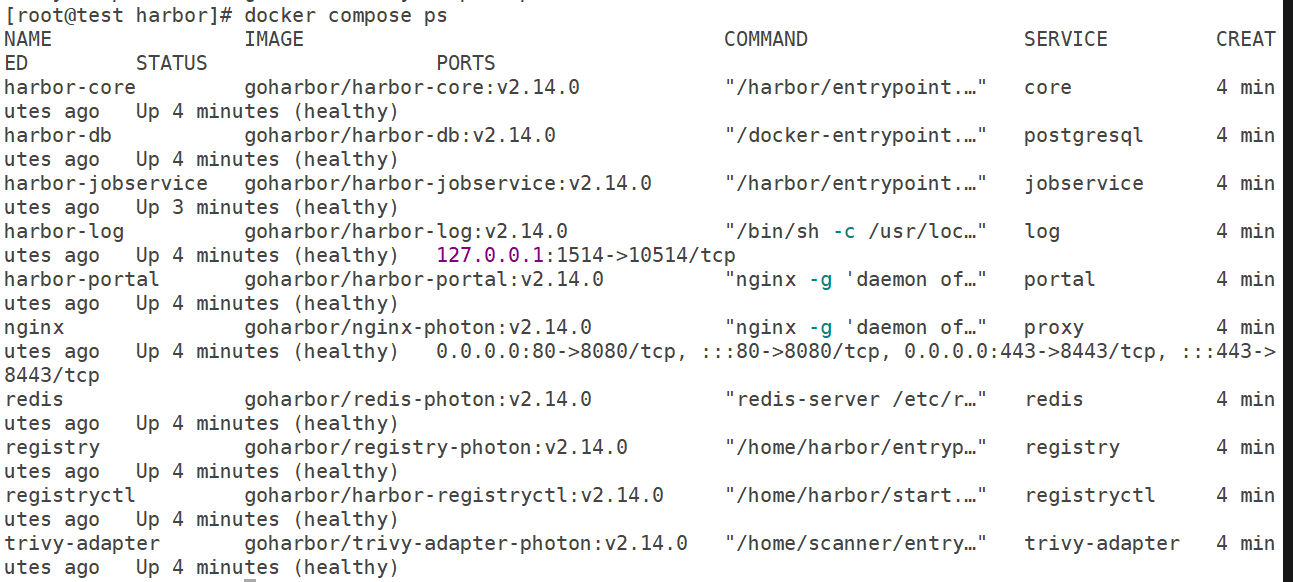Screen dimensions: 1293x582
Task: Select the harbor-jobservice container name
Action: pos(105,183)
